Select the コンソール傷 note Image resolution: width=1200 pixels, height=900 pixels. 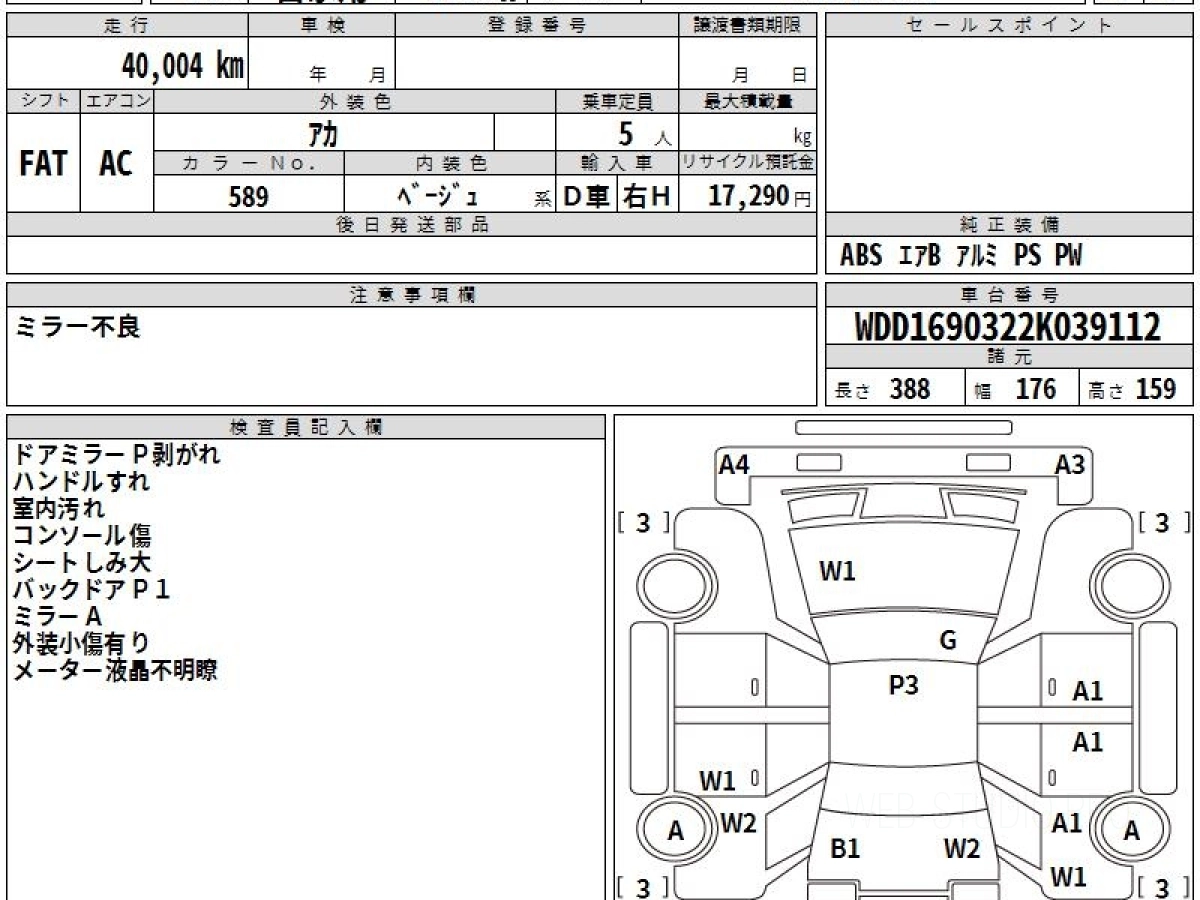coord(82,536)
